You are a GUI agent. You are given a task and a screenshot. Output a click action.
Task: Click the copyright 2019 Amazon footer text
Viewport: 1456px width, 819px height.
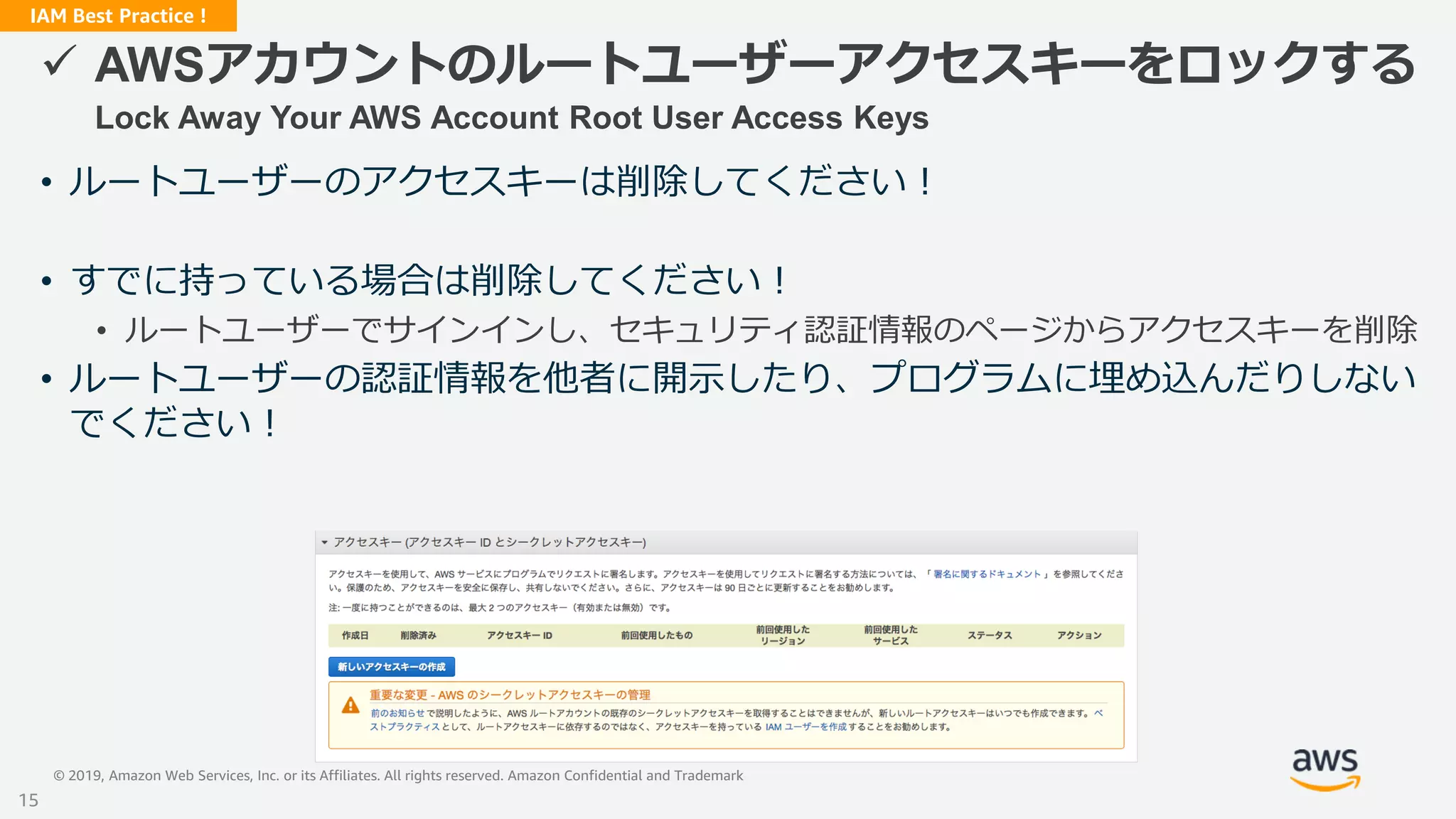click(398, 776)
